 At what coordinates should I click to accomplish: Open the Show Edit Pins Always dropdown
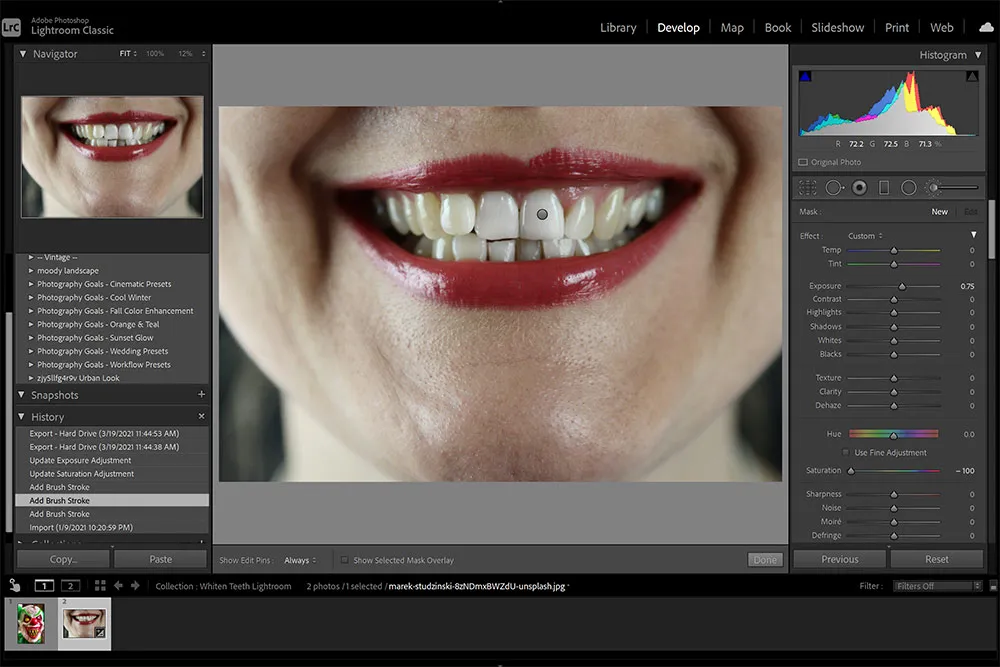[x=300, y=560]
